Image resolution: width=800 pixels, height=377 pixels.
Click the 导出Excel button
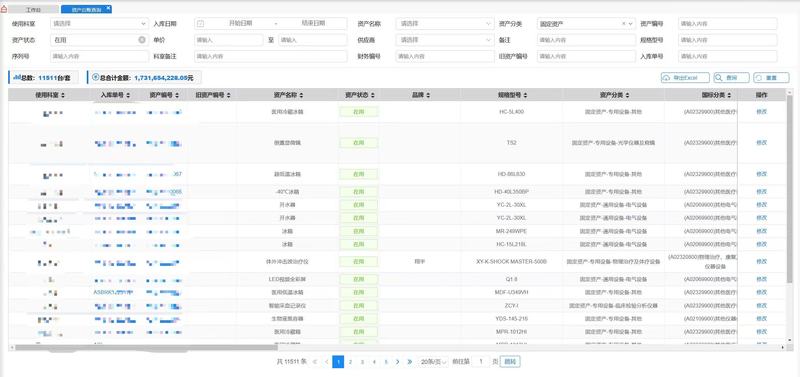tap(685, 78)
